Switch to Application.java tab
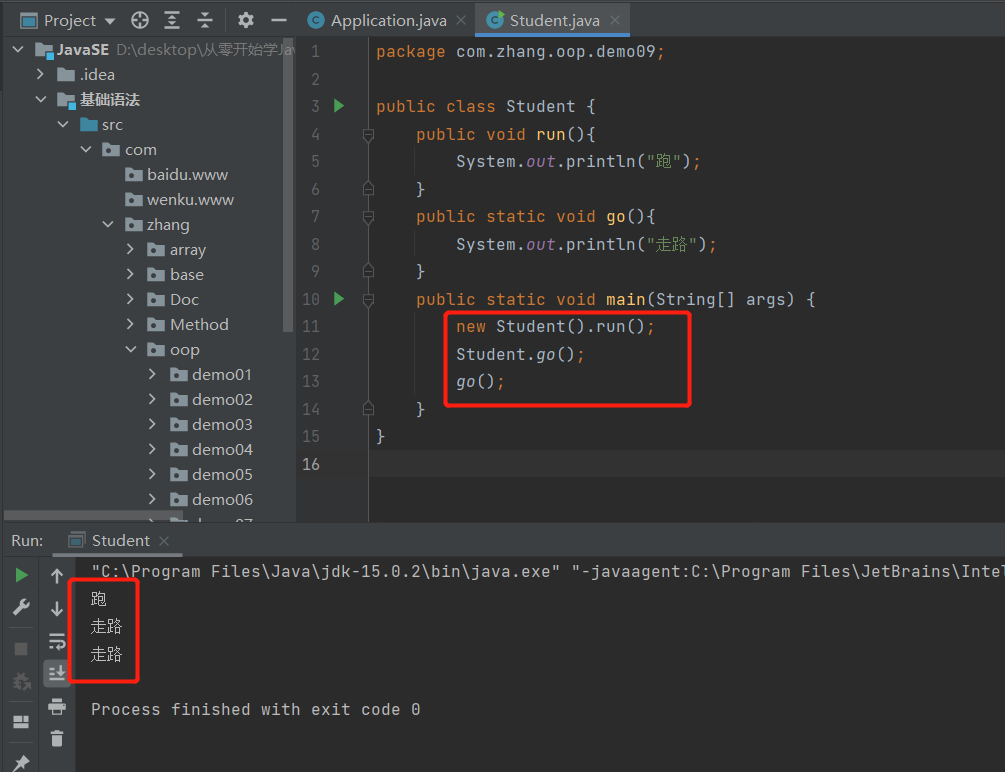The width and height of the screenshot is (1005, 772). click(388, 21)
